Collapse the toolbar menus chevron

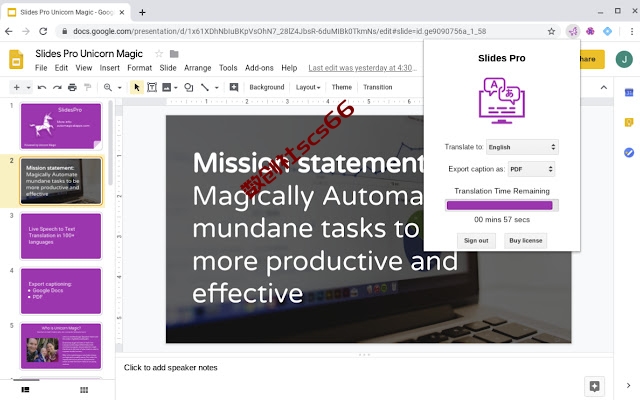(x=604, y=87)
